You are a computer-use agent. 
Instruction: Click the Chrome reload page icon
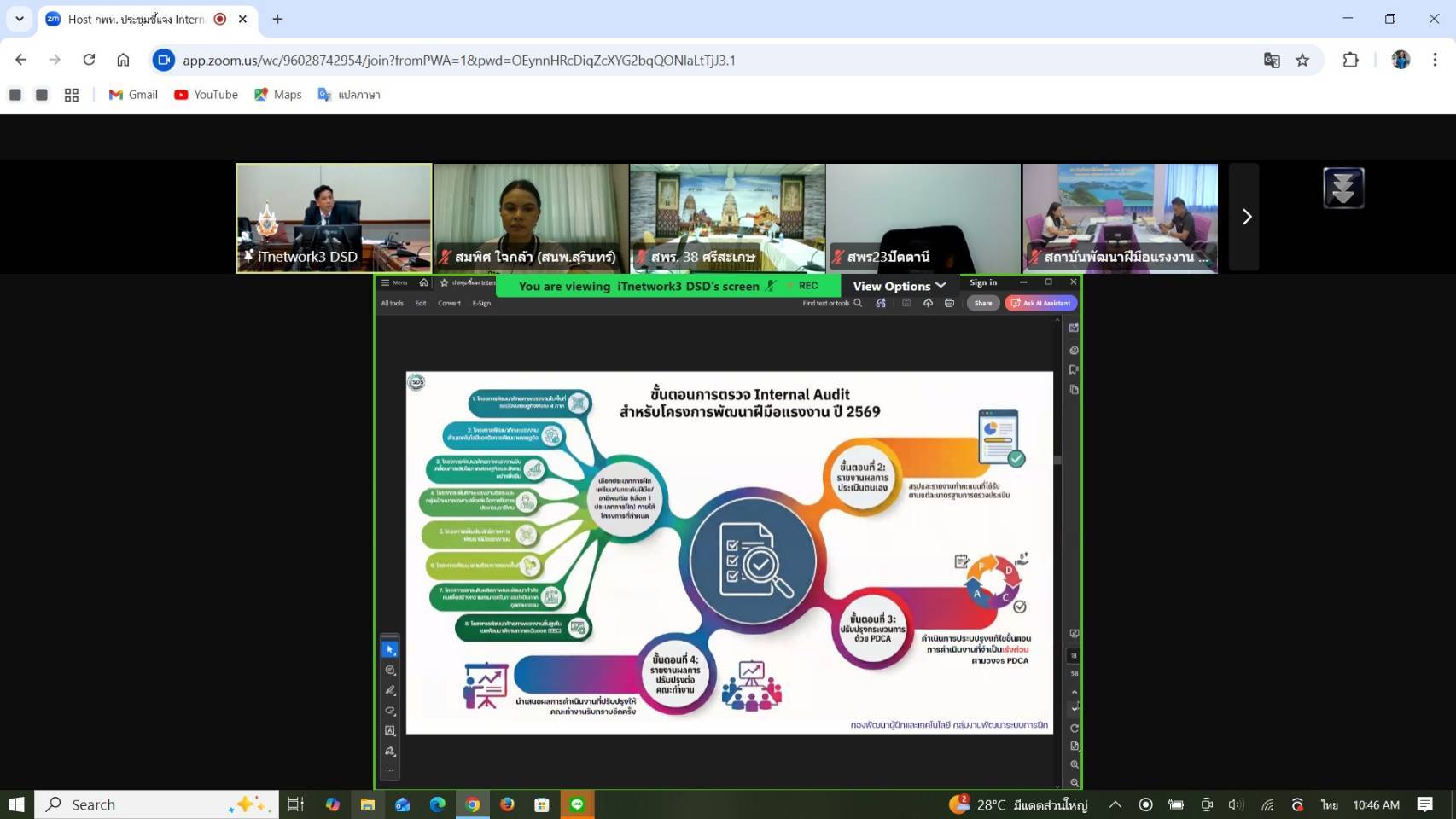coord(89,60)
